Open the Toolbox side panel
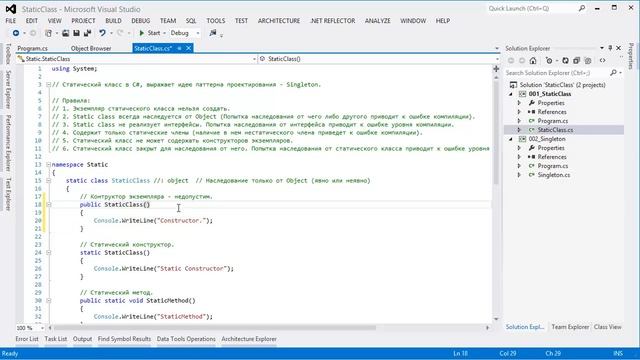This screenshot has height=360, width=640. coord(8,54)
